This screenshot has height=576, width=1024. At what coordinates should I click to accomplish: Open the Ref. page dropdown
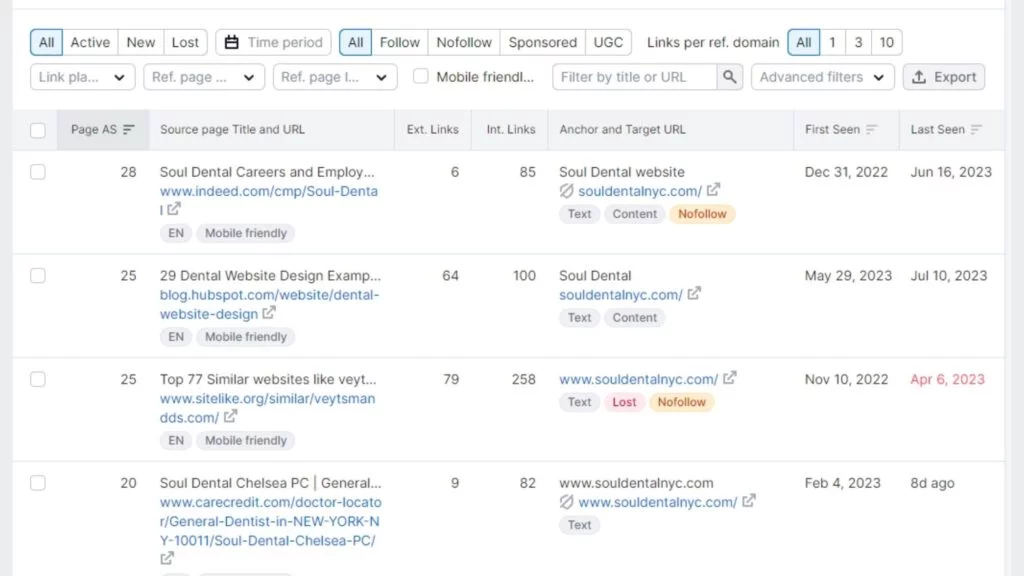(204, 77)
